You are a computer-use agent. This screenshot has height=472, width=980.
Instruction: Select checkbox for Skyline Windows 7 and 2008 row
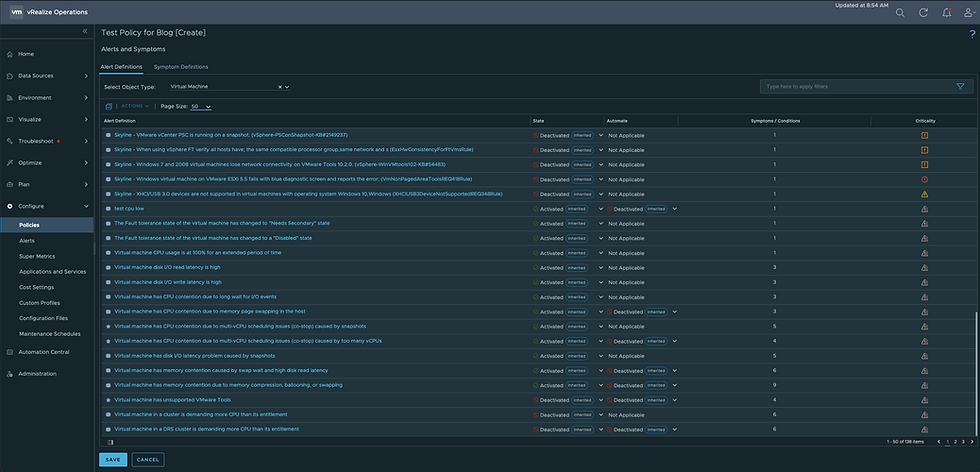108,164
